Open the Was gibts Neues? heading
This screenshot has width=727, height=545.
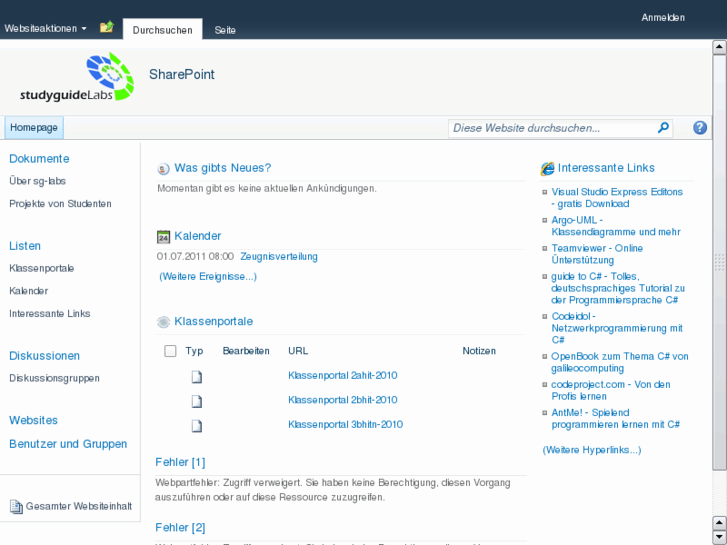pos(223,168)
